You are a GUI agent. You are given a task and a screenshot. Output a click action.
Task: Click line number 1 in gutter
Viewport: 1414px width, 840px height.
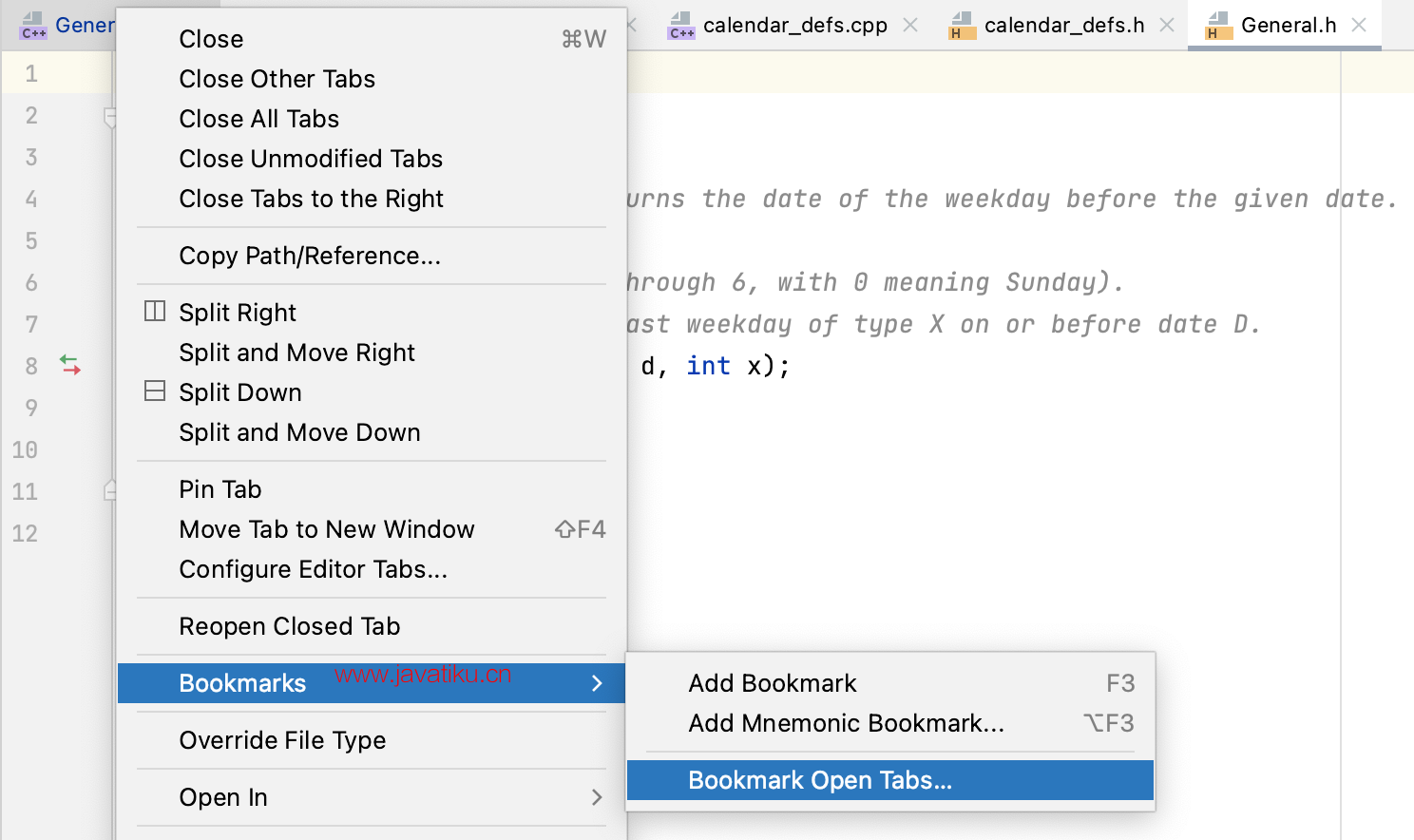click(x=31, y=73)
